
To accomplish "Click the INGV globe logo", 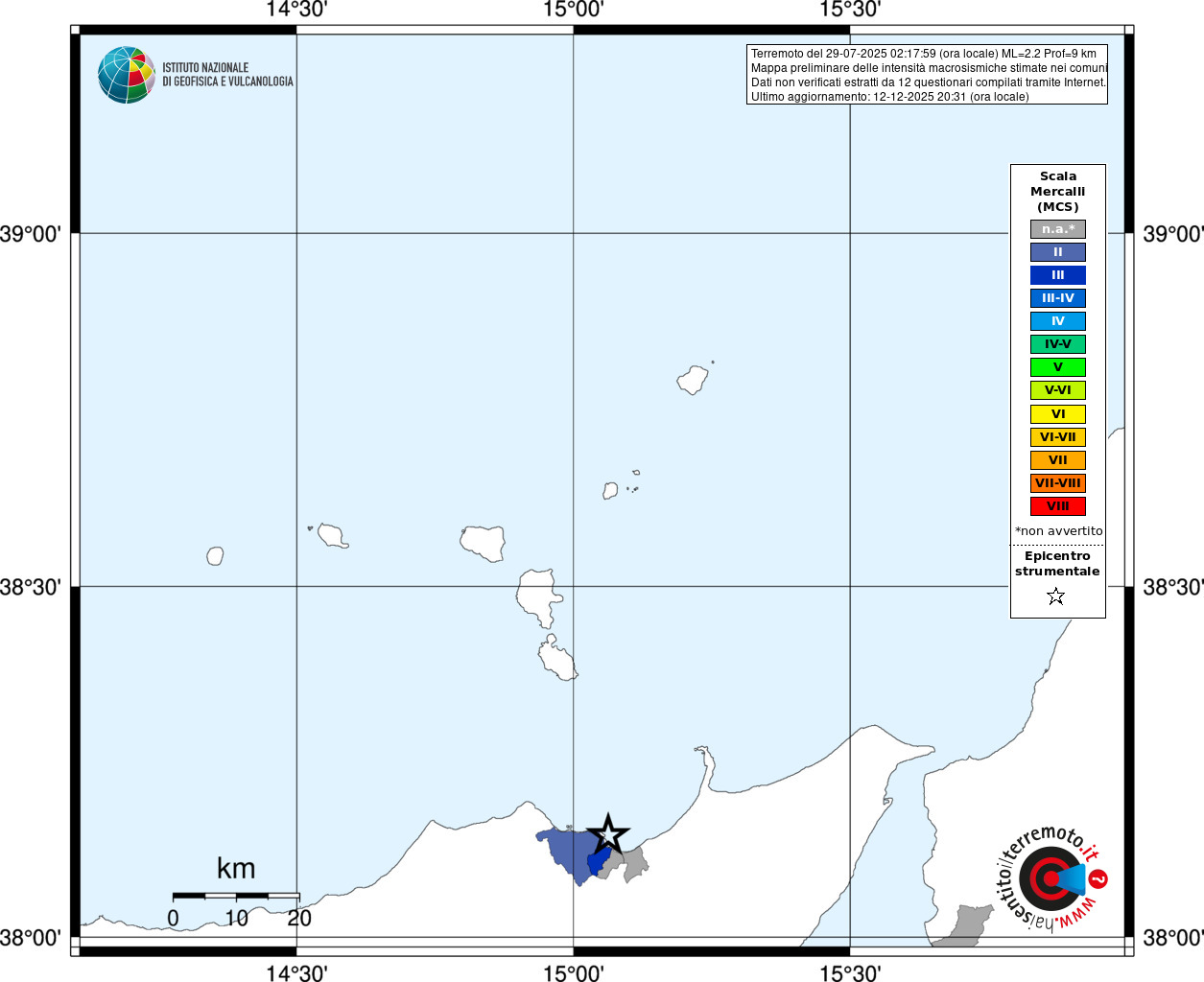I will 127,75.
